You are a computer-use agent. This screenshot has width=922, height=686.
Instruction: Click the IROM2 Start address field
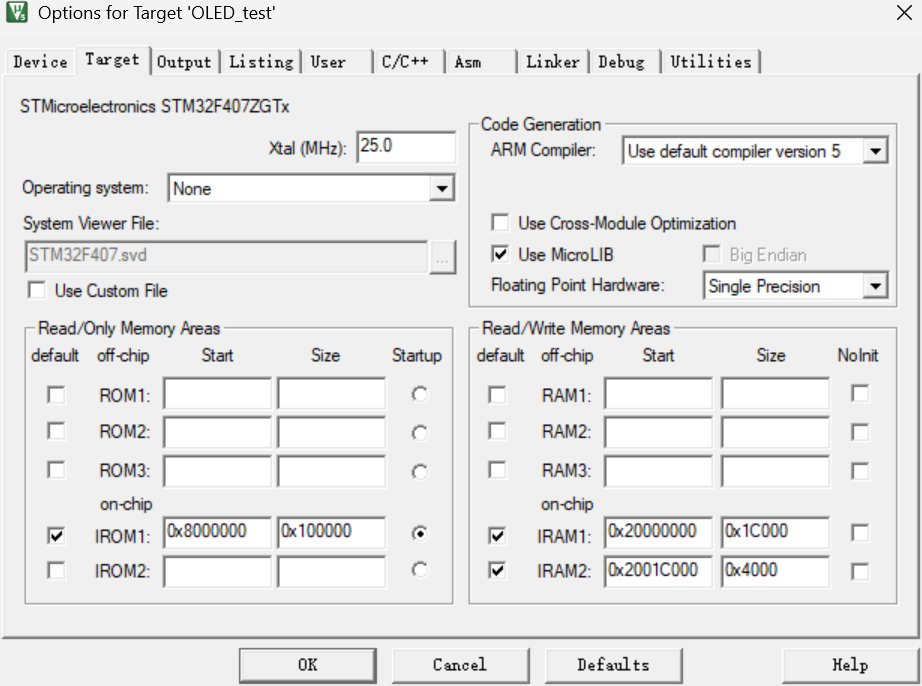pos(218,572)
